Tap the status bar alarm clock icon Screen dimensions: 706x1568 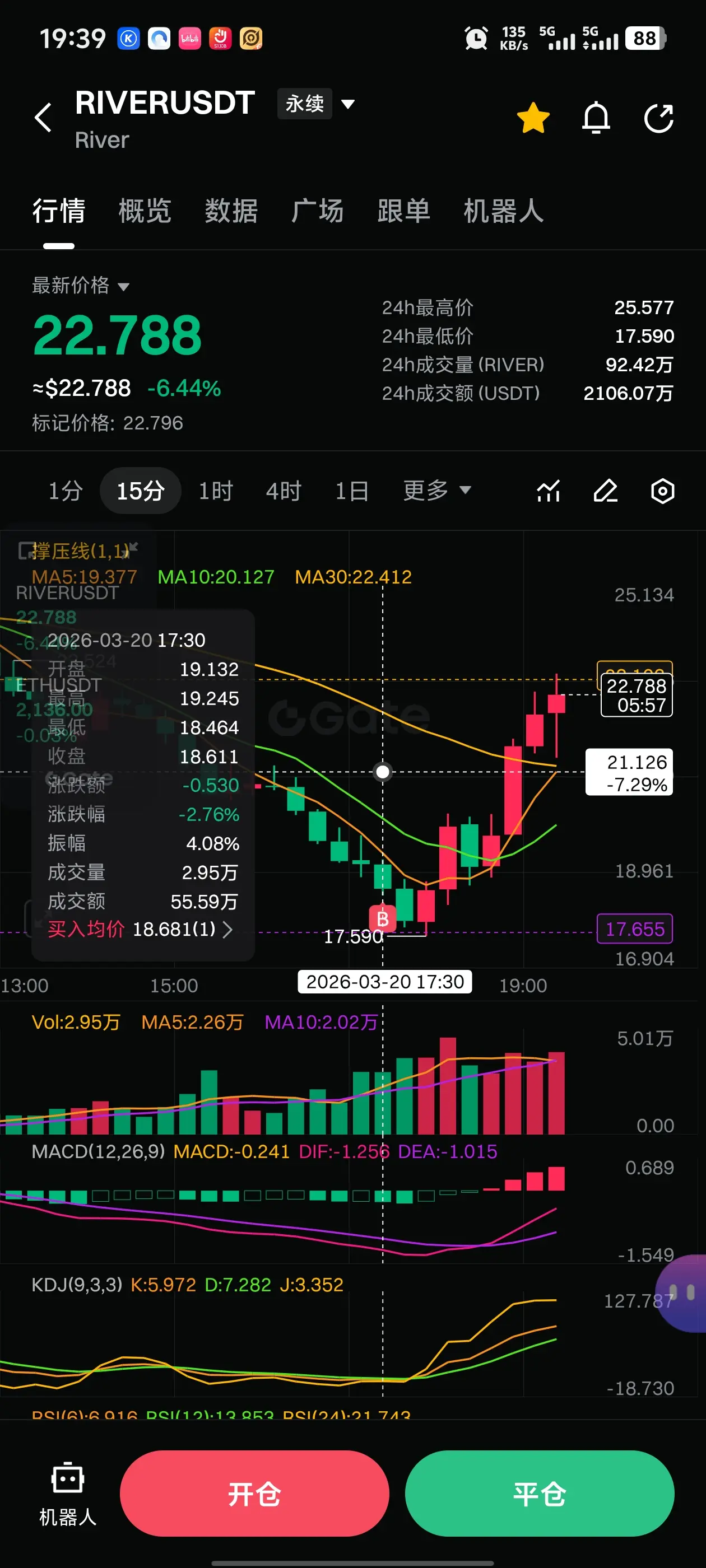tap(476, 38)
